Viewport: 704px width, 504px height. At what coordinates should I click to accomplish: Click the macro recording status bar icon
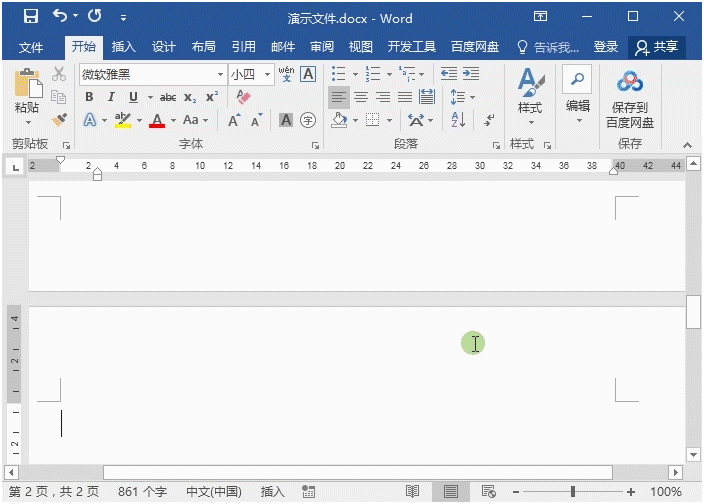308,491
